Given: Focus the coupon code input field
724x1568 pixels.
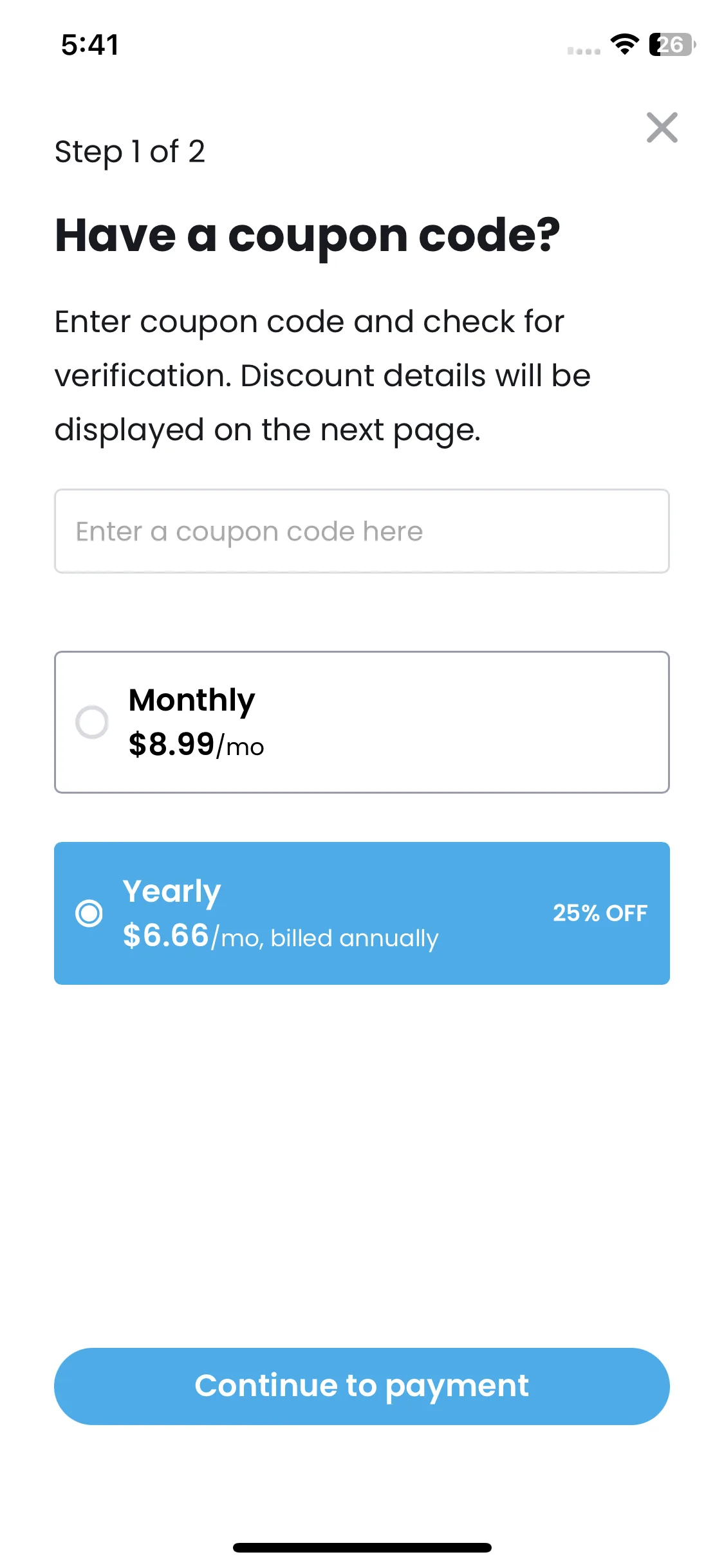Looking at the screenshot, I should [x=362, y=531].
